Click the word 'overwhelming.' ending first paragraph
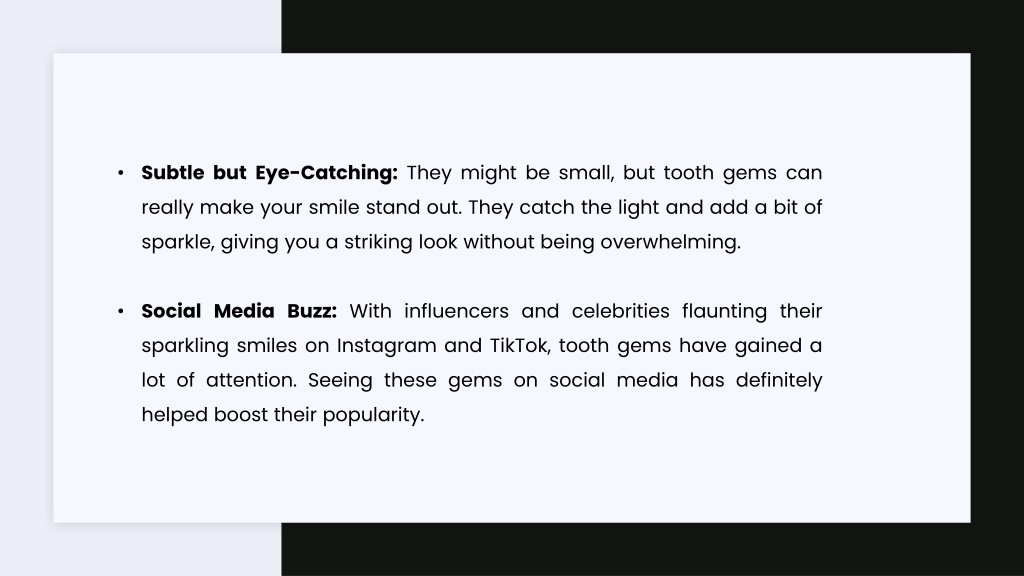 [671, 242]
